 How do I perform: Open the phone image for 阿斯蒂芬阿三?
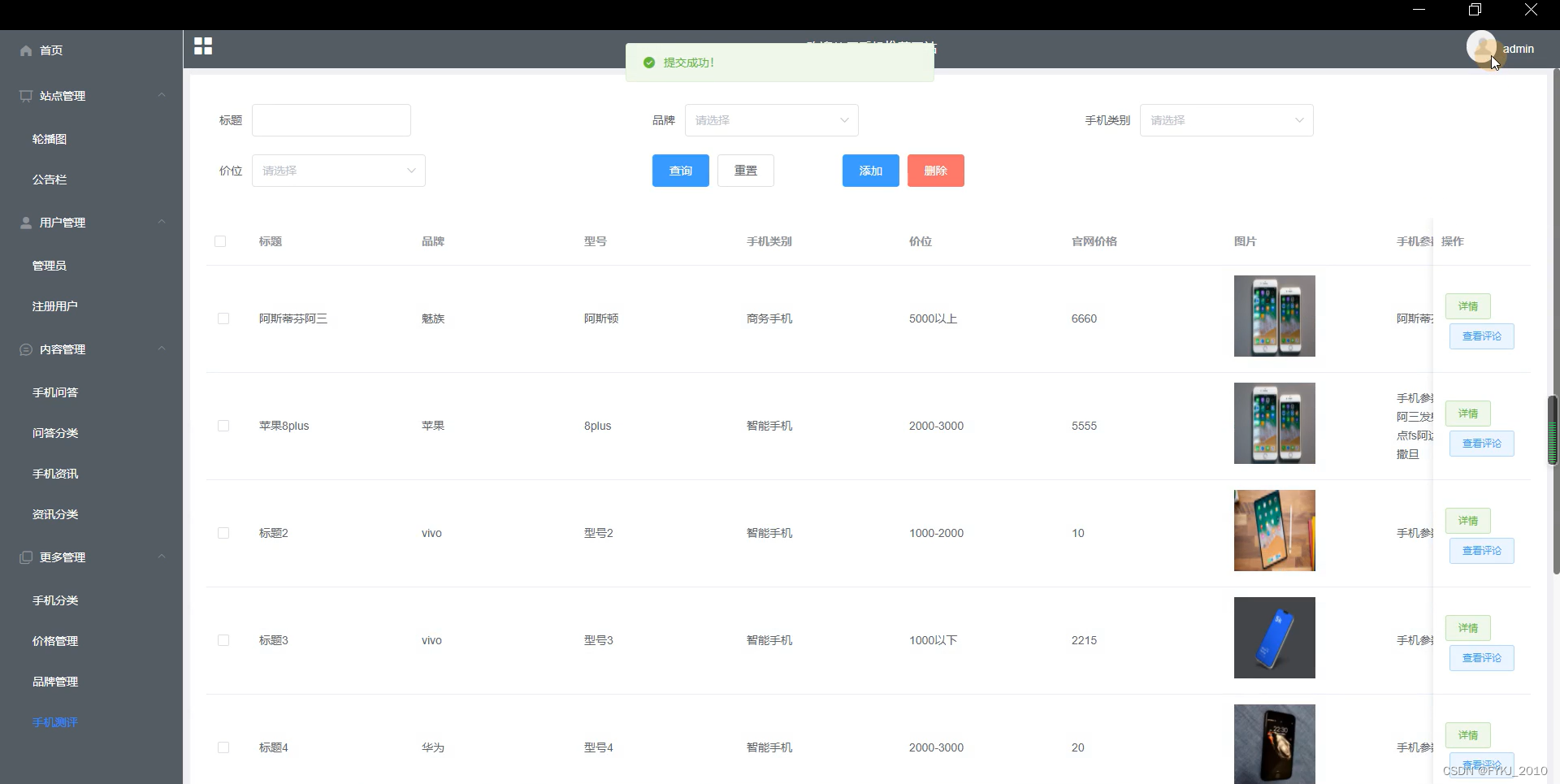point(1275,316)
